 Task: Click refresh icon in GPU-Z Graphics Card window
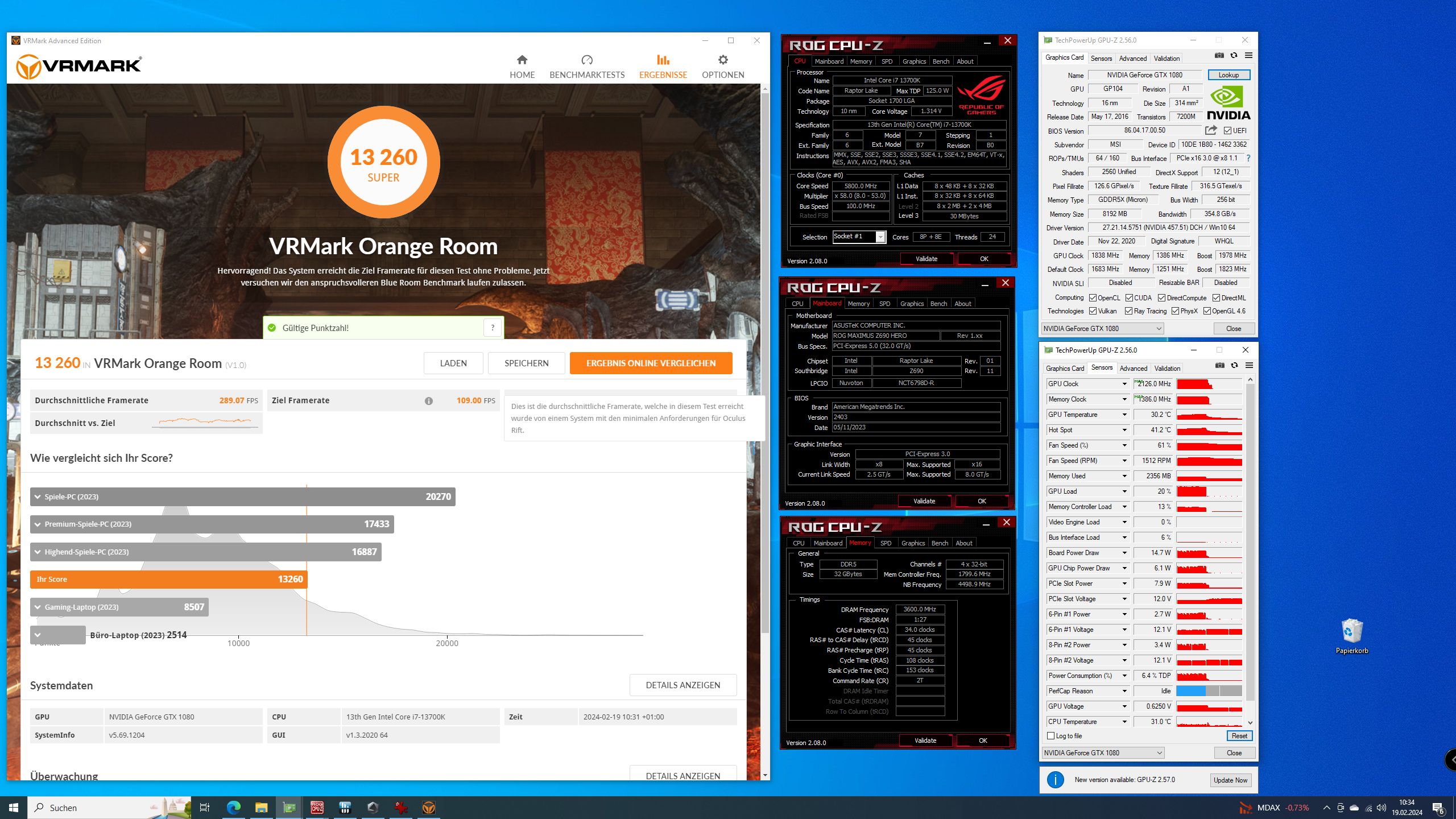pos(1234,56)
